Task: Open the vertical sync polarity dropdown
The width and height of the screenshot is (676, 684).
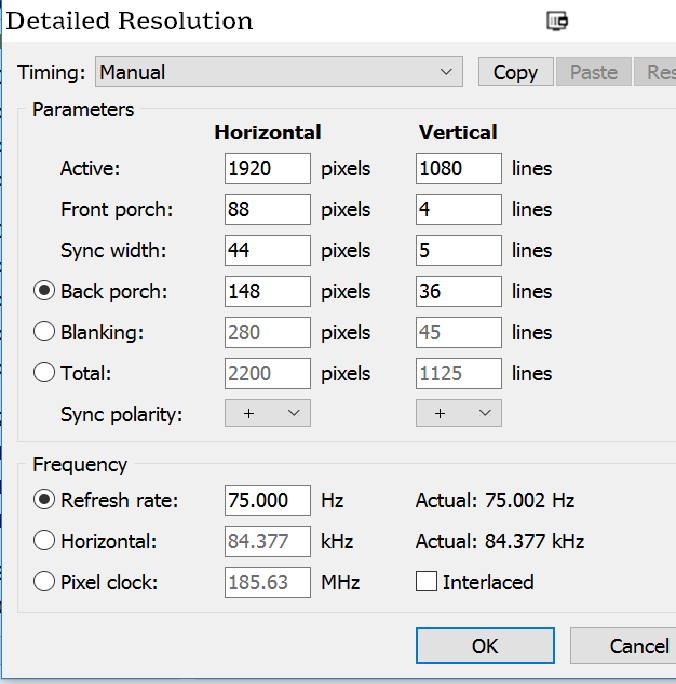Action: pos(459,413)
